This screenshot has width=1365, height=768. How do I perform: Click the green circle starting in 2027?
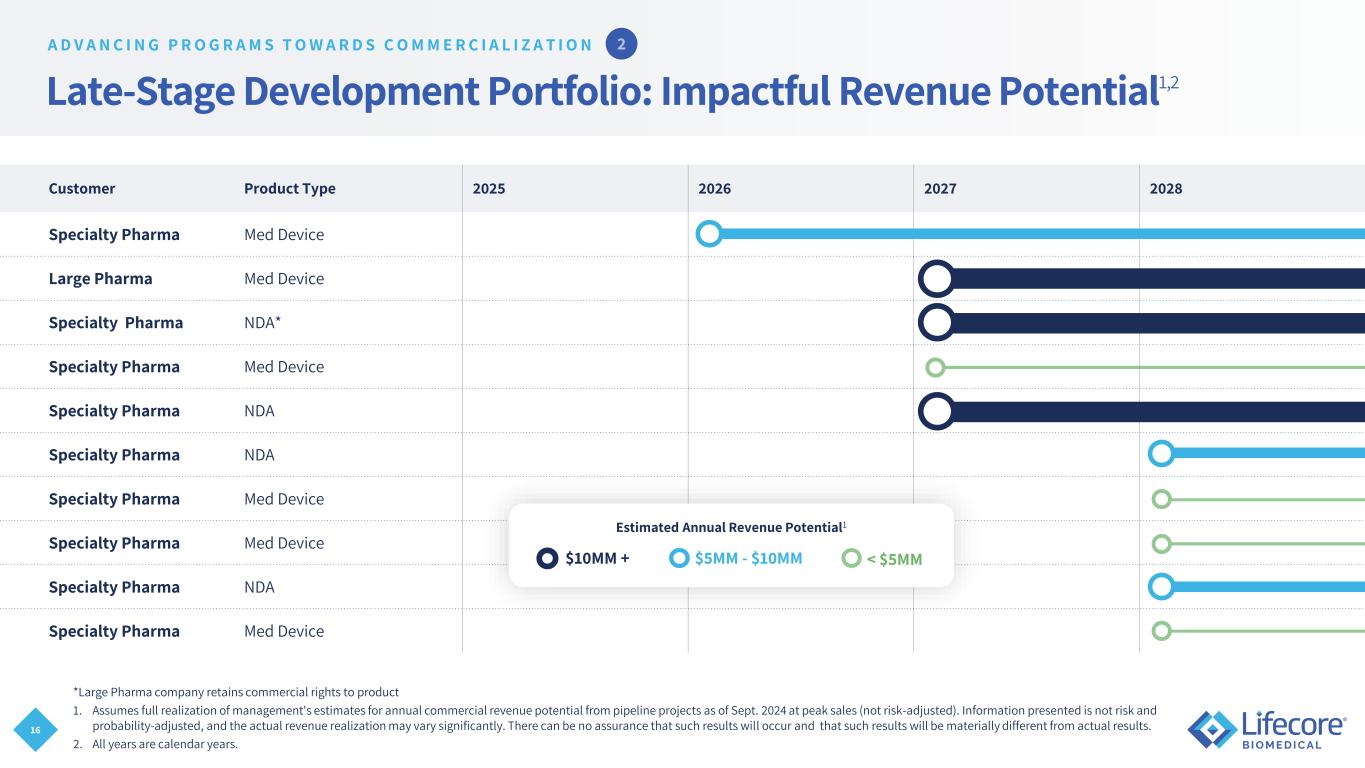click(936, 367)
